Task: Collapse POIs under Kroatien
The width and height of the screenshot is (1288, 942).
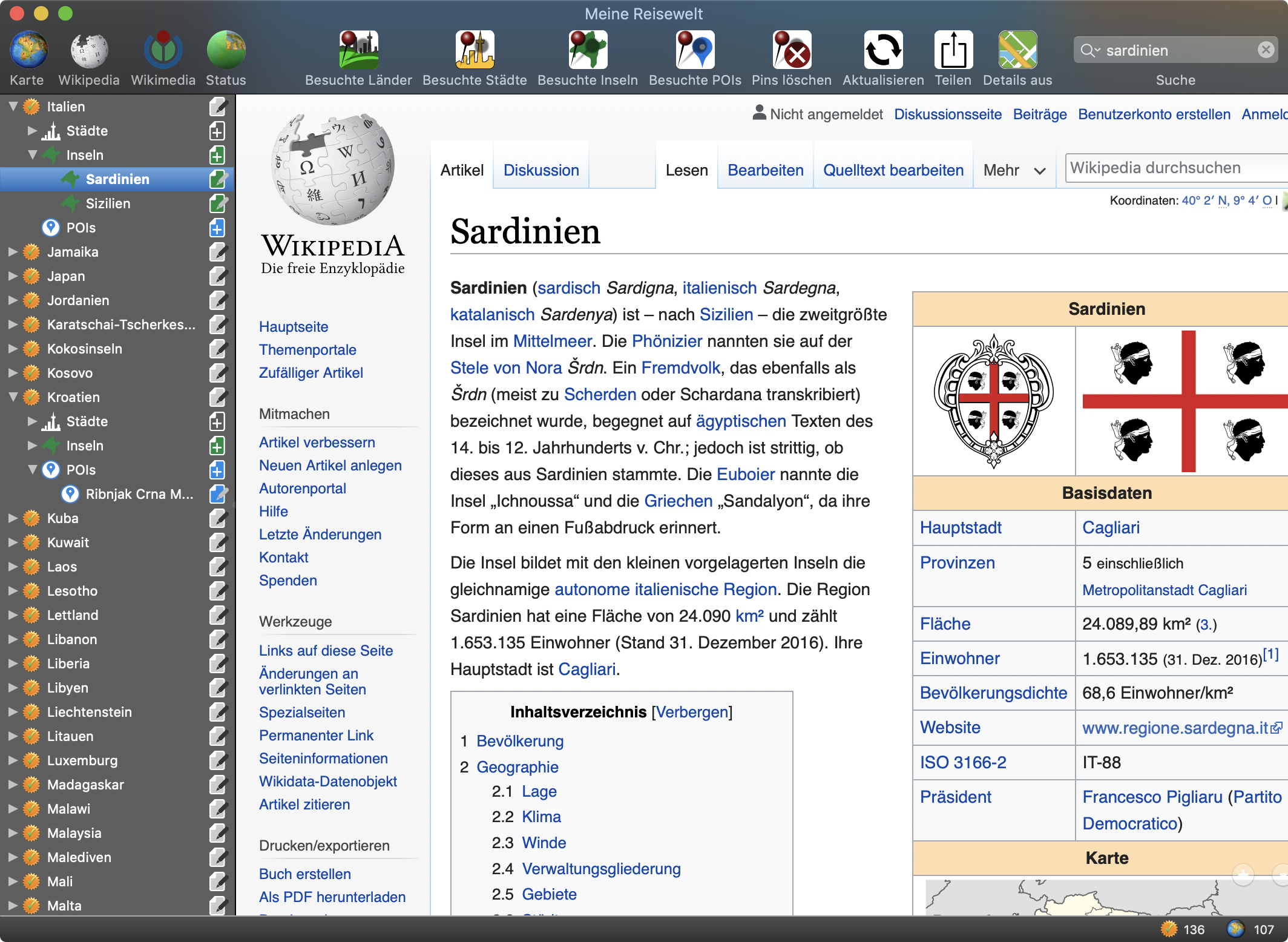Action: coord(32,470)
